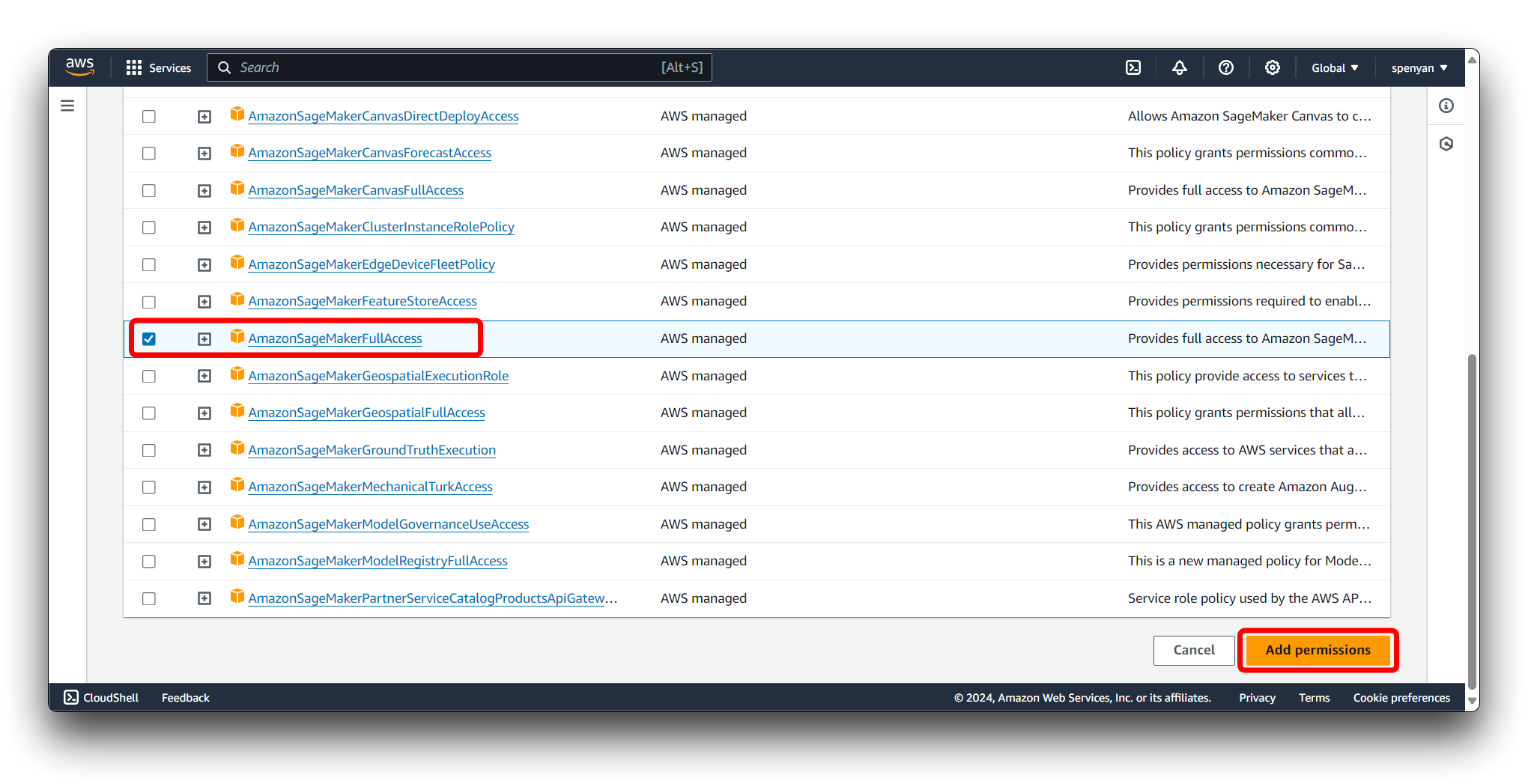Viewport: 1528px width, 784px height.
Task: Check the AmazonSageMakerGeospatialExecutionRole checkbox
Action: 149,376
